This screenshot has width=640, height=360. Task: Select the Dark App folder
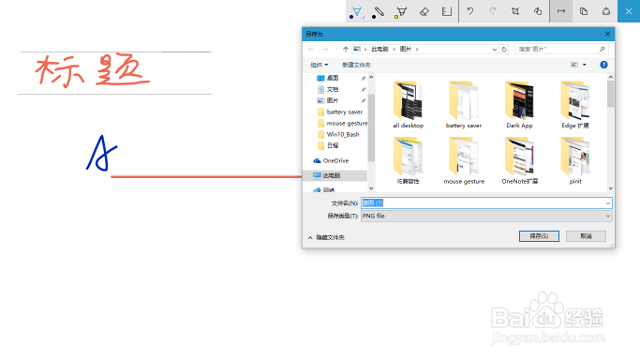click(519, 104)
